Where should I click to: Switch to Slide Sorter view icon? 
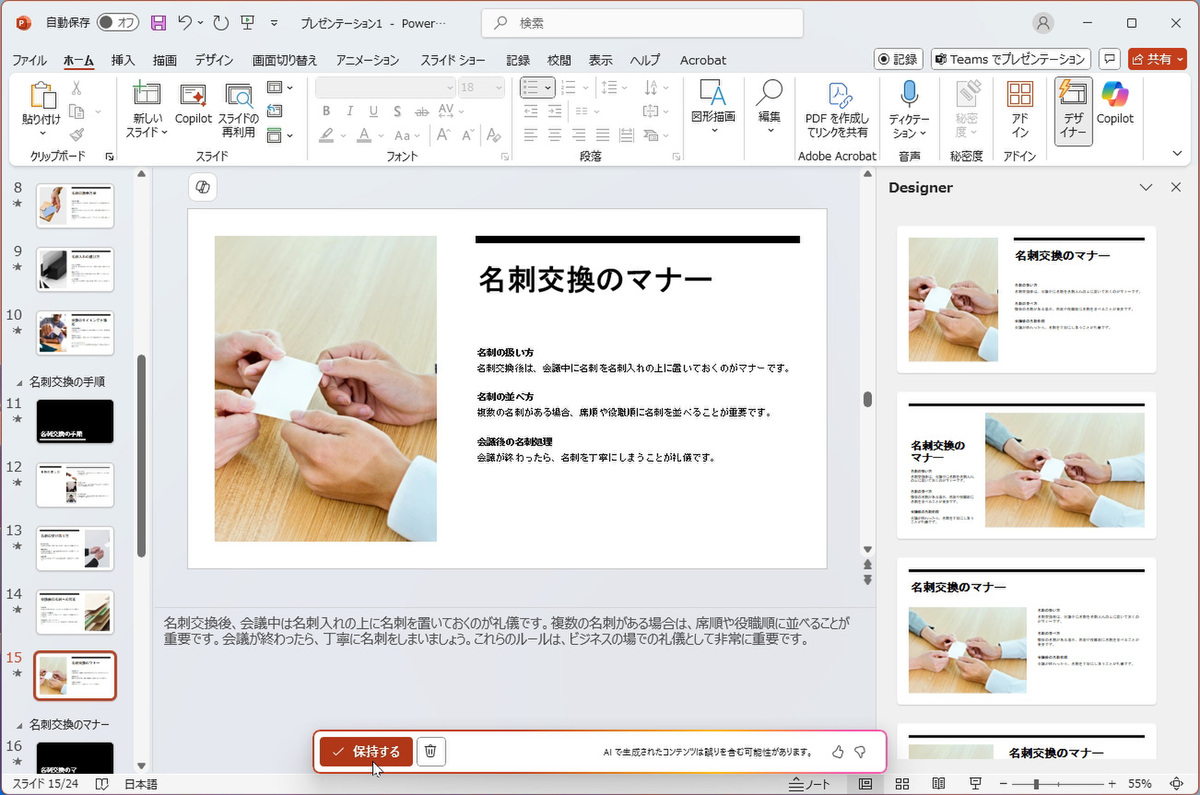tap(901, 784)
